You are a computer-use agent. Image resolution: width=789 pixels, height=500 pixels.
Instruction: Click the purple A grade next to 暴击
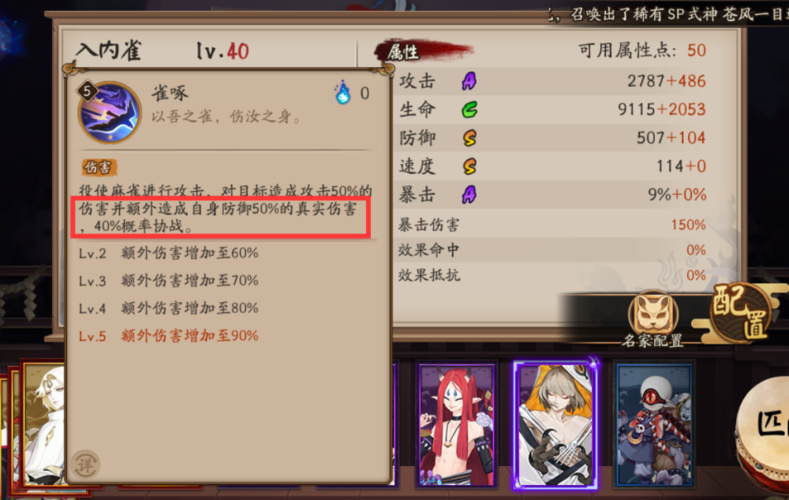tap(469, 195)
